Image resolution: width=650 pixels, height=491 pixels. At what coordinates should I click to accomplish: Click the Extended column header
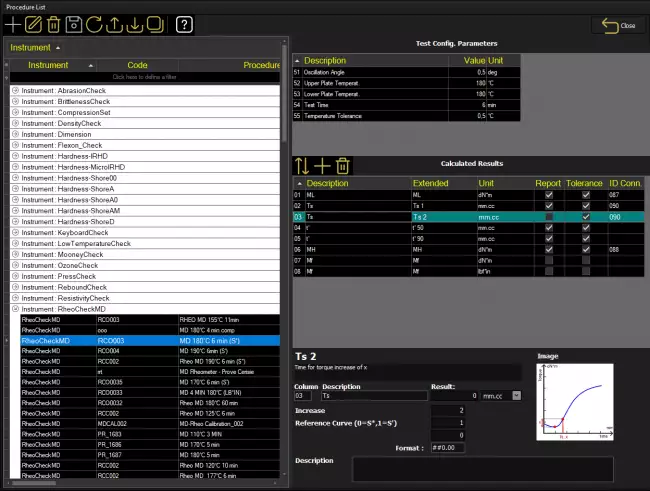(x=430, y=183)
